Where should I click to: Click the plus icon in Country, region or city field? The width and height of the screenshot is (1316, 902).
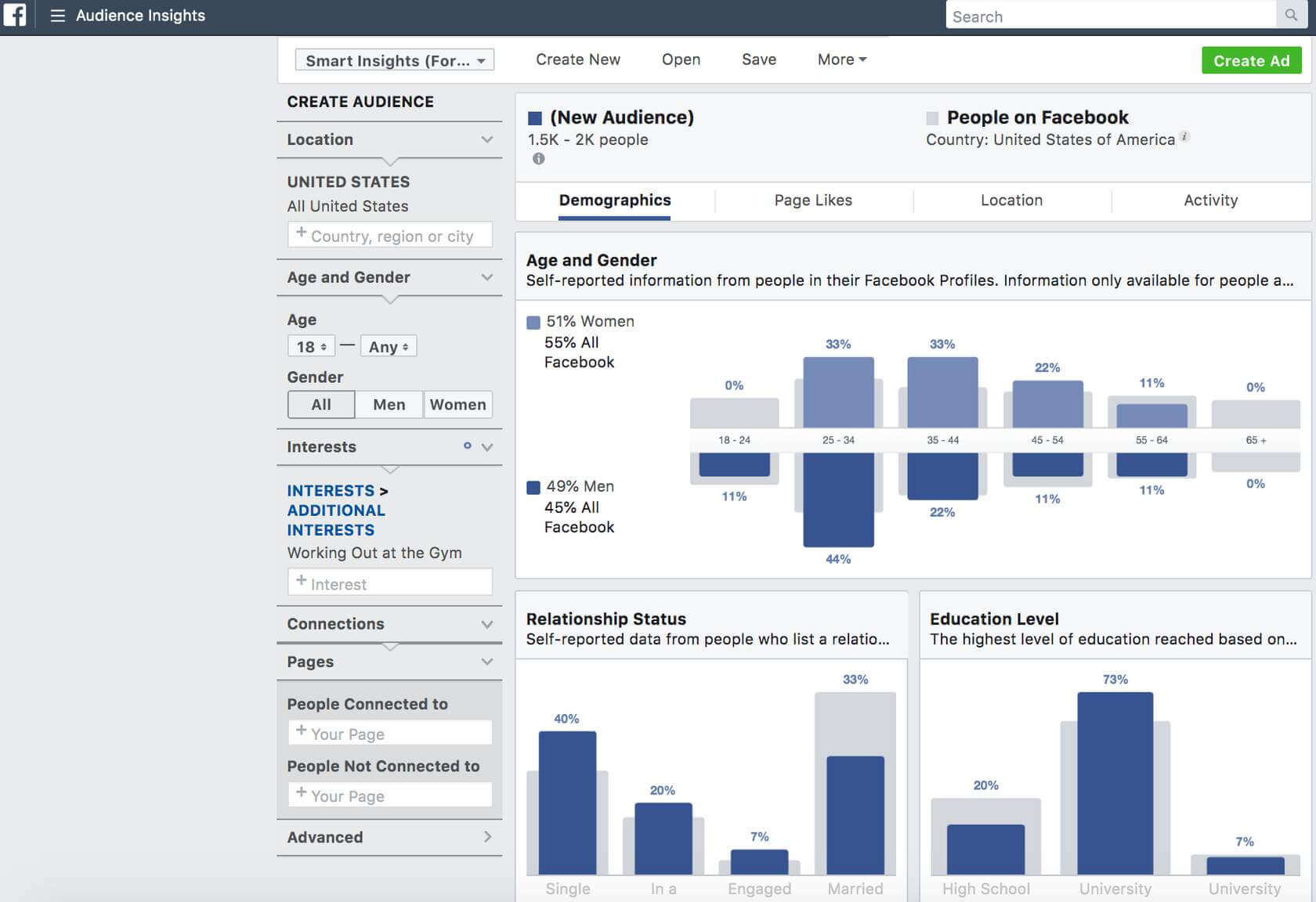[301, 233]
